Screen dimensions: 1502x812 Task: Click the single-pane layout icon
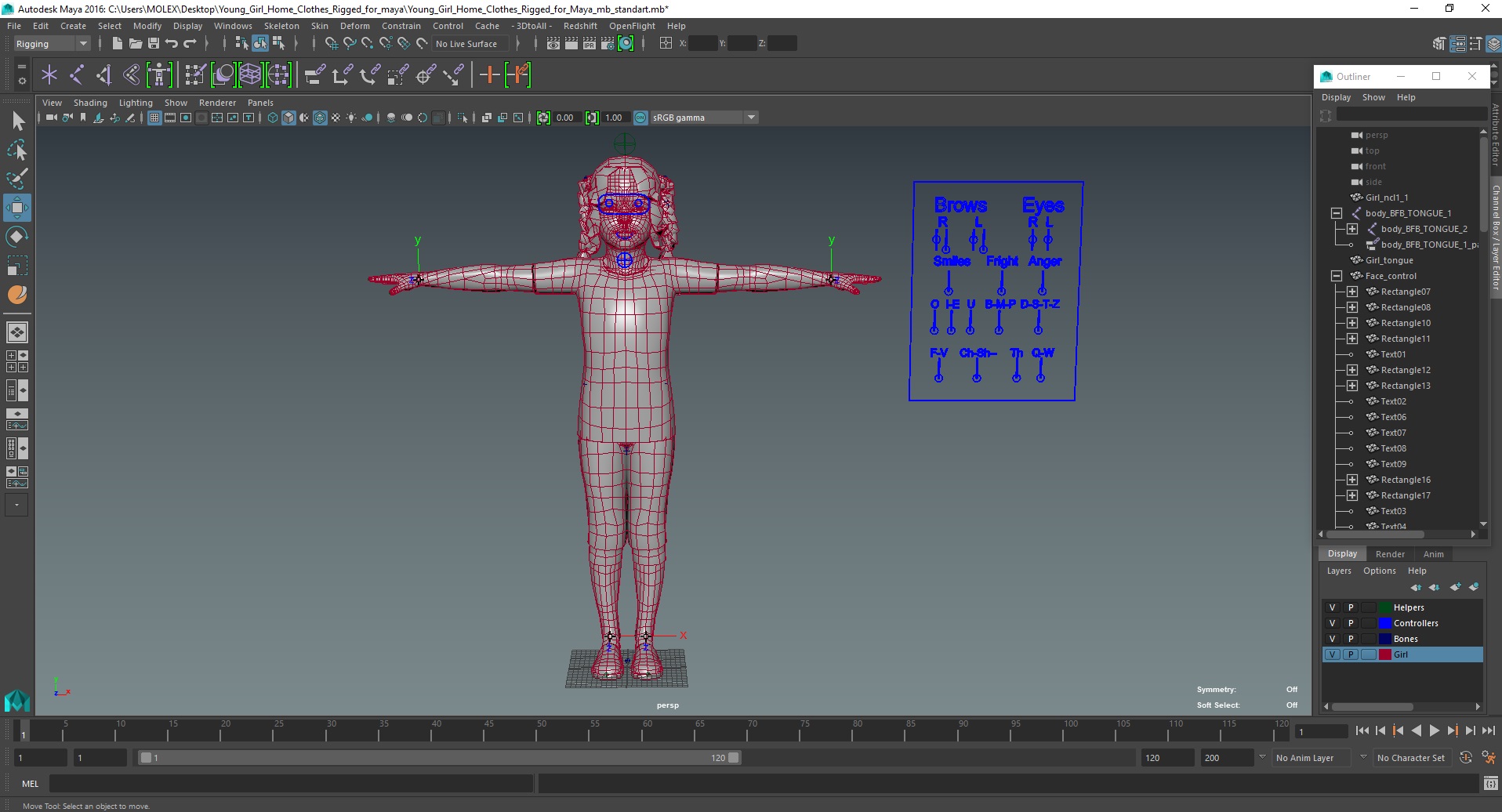pyautogui.click(x=17, y=332)
